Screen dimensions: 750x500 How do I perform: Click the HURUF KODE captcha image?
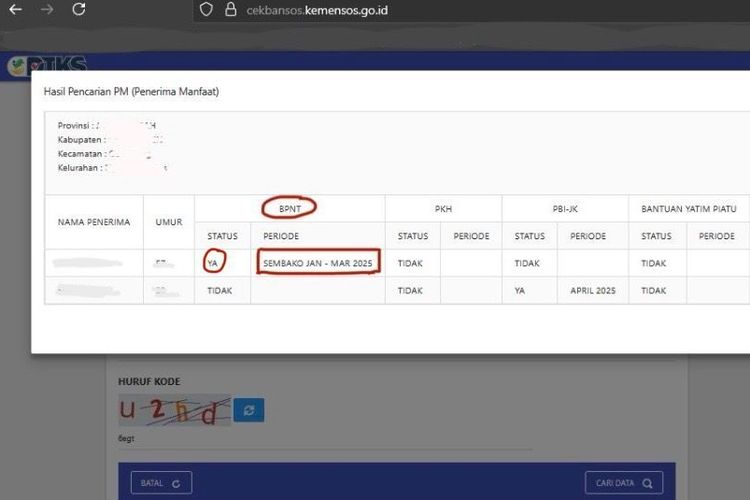pos(174,410)
